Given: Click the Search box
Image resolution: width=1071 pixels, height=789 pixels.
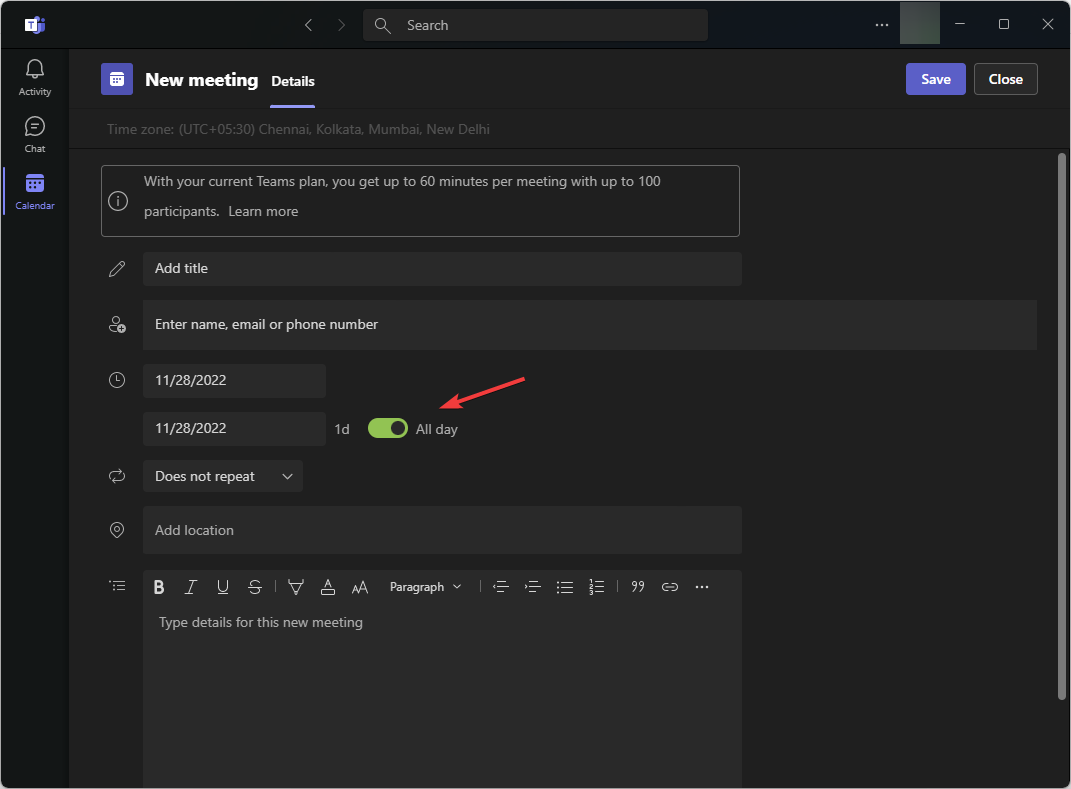Looking at the screenshot, I should [x=536, y=25].
